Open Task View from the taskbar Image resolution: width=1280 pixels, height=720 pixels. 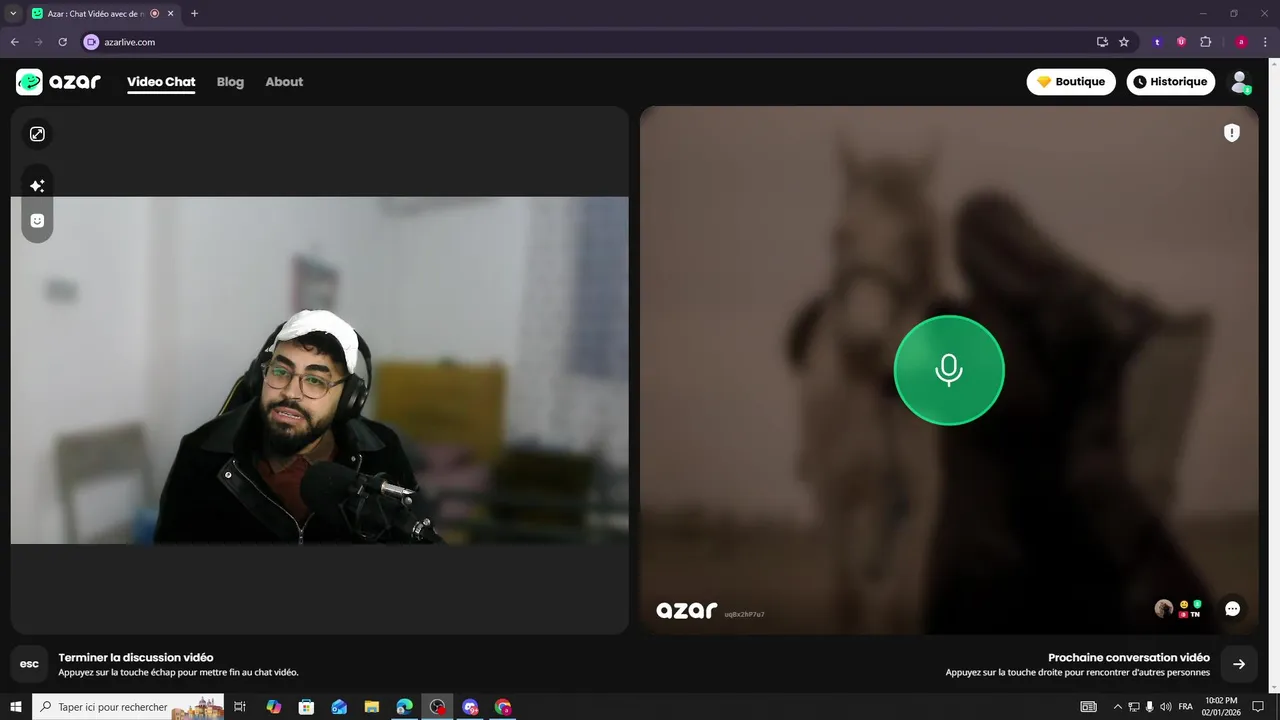coord(240,707)
